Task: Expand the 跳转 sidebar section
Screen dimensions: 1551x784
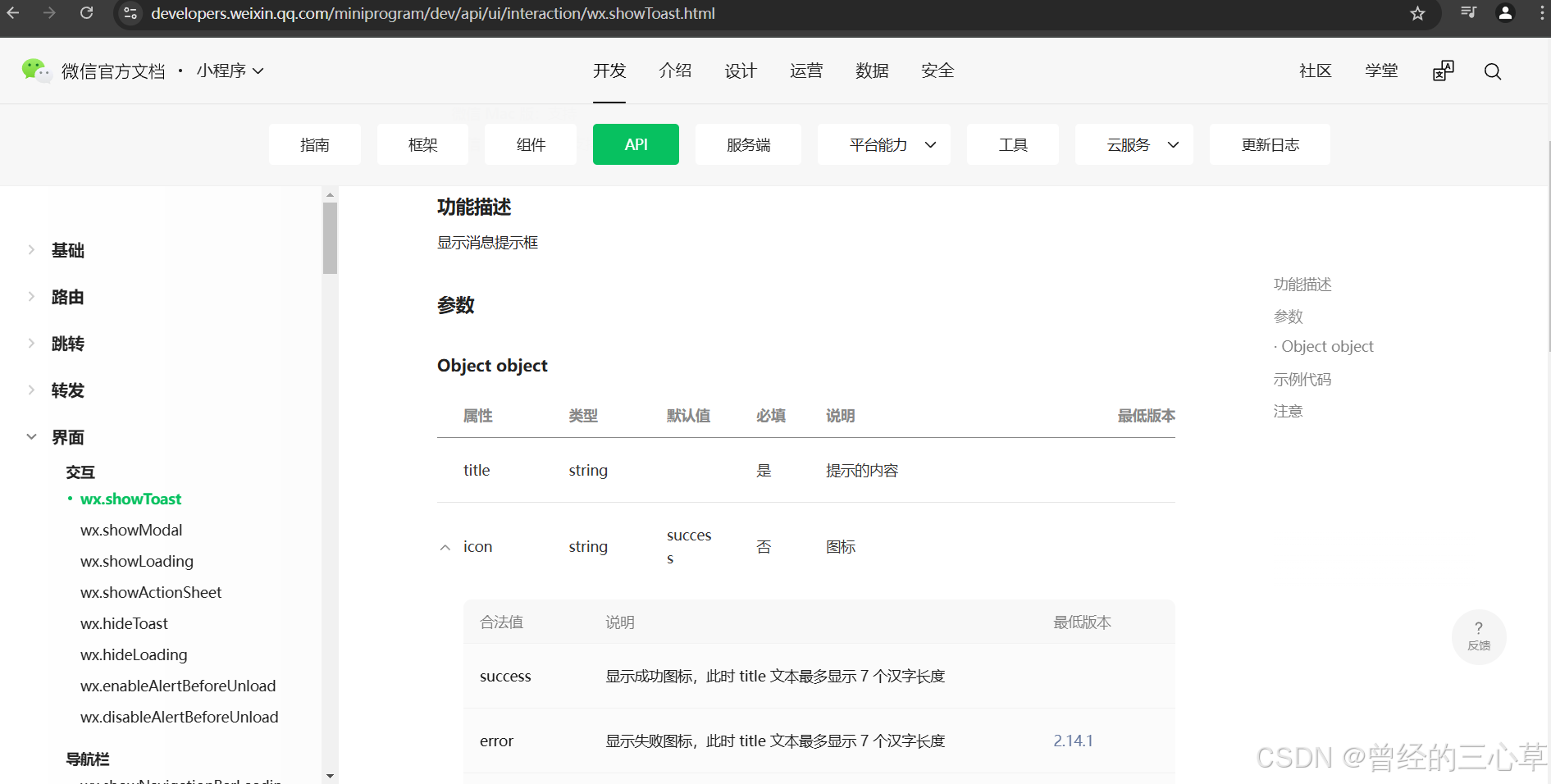Action: pos(31,344)
